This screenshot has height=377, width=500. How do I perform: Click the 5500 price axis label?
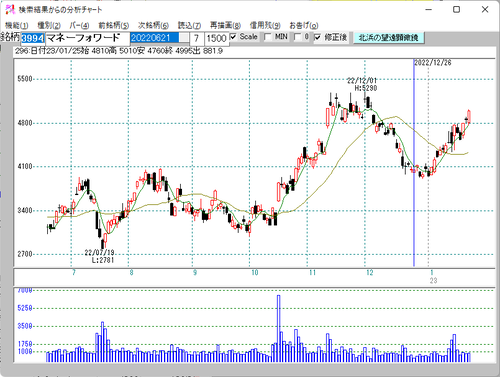[25, 79]
